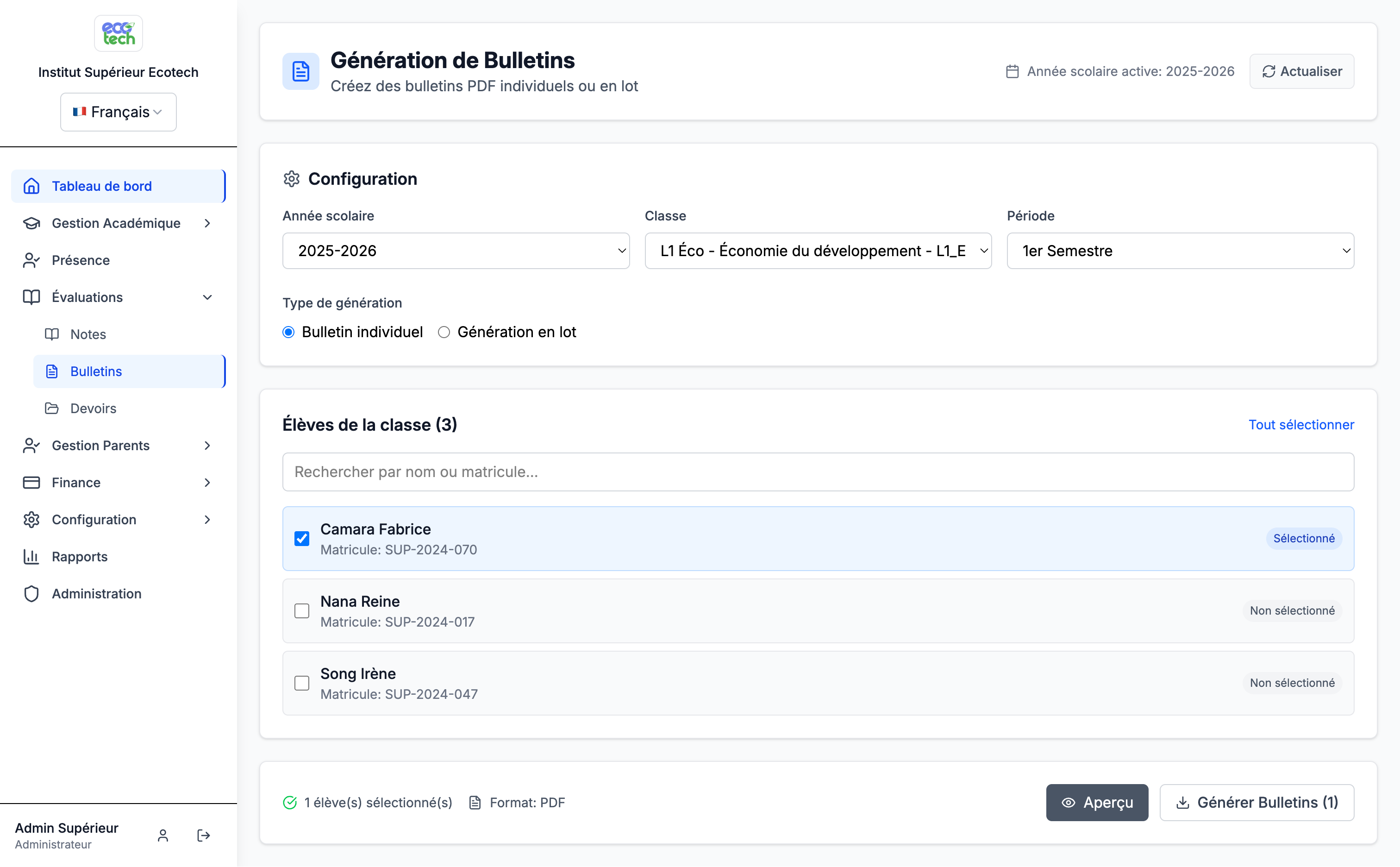Click the Administration shield icon
The width and height of the screenshot is (1400, 867).
[31, 593]
